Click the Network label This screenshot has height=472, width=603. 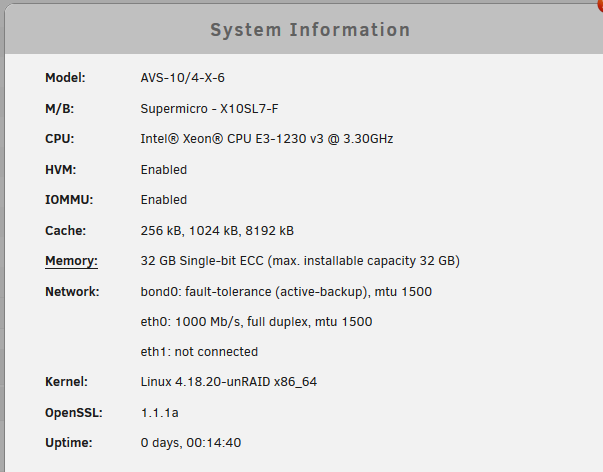(72, 292)
